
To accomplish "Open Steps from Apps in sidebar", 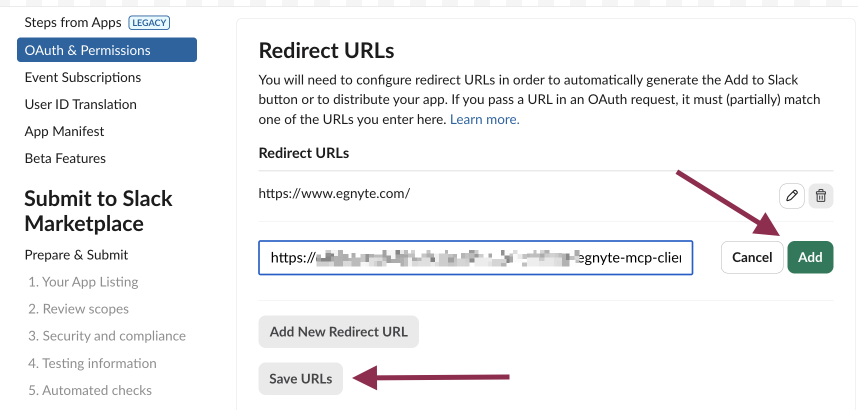I will [73, 23].
